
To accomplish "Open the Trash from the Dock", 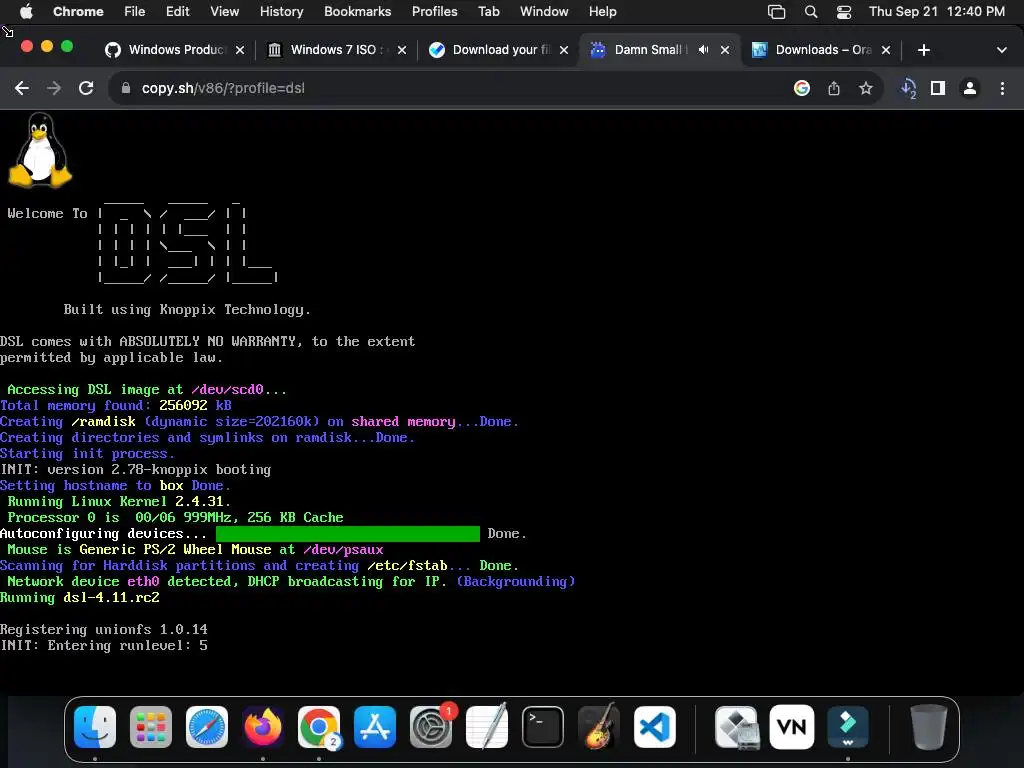I will point(929,727).
